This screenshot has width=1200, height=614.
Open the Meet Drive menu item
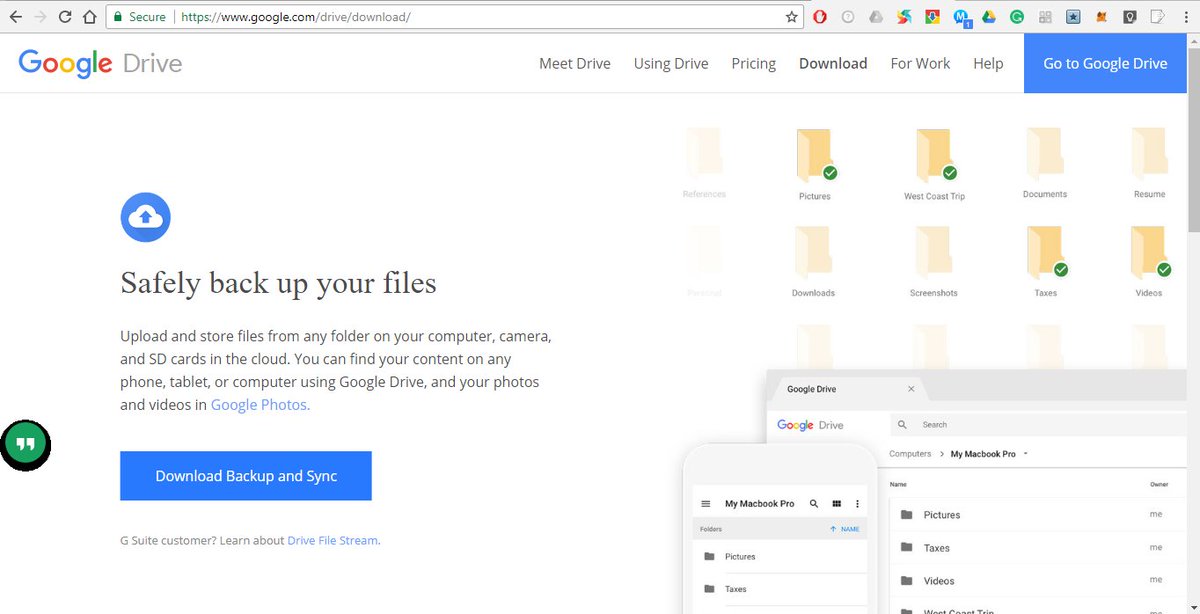click(x=575, y=63)
